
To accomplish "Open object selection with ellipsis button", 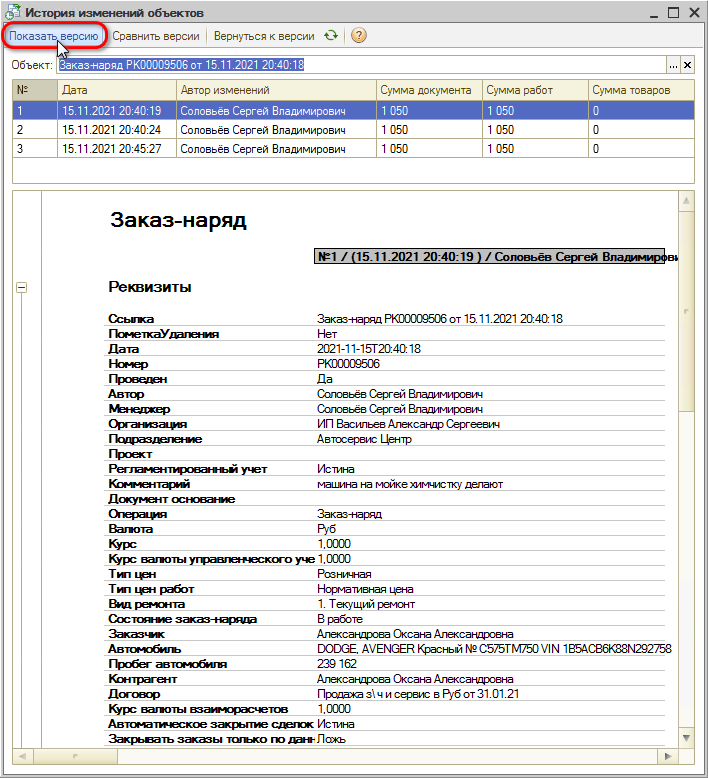I will click(673, 65).
